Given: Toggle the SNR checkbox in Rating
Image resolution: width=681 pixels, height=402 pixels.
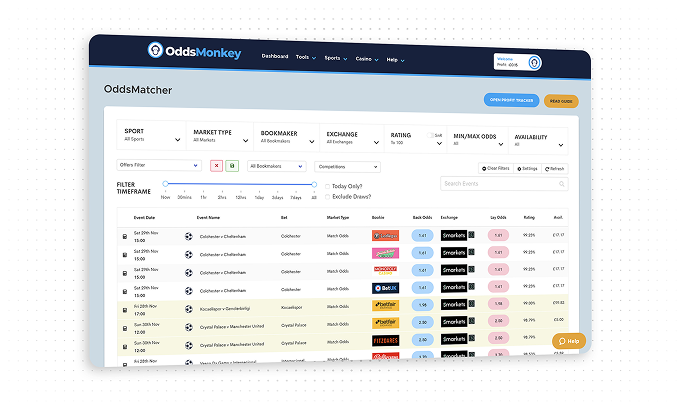Looking at the screenshot, I should tap(432, 135).
